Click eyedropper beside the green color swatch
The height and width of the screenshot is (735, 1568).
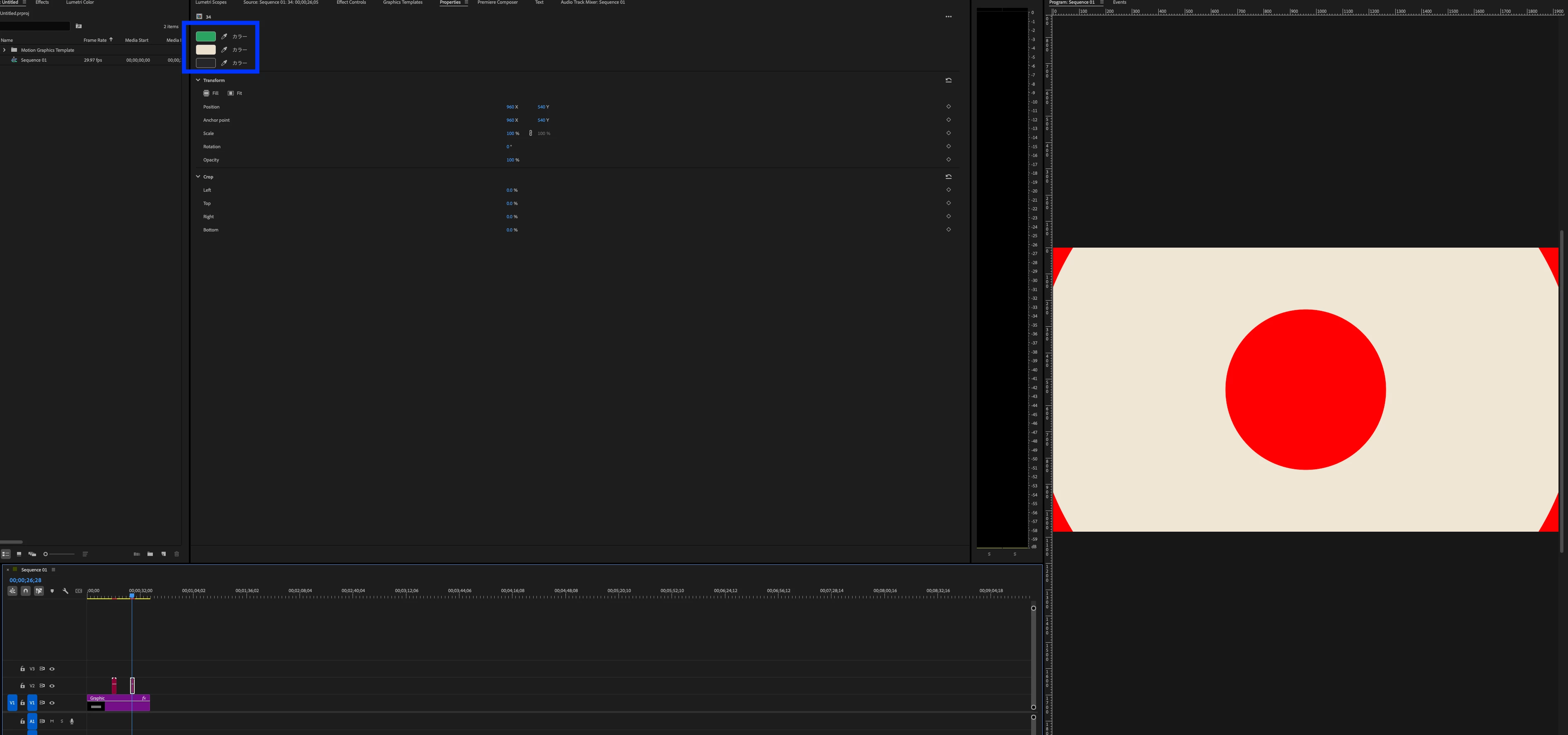224,36
